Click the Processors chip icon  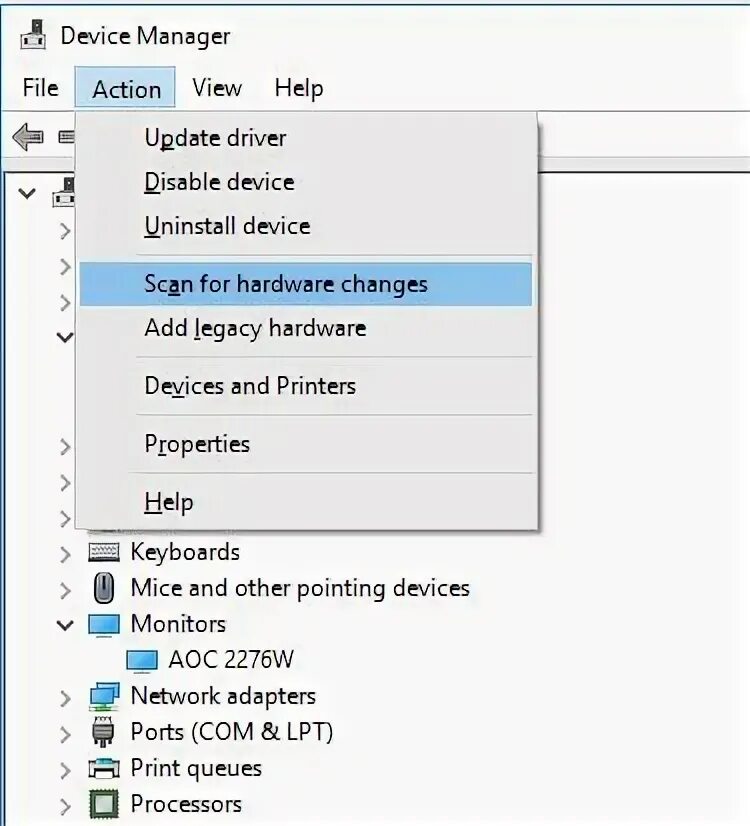tap(104, 804)
